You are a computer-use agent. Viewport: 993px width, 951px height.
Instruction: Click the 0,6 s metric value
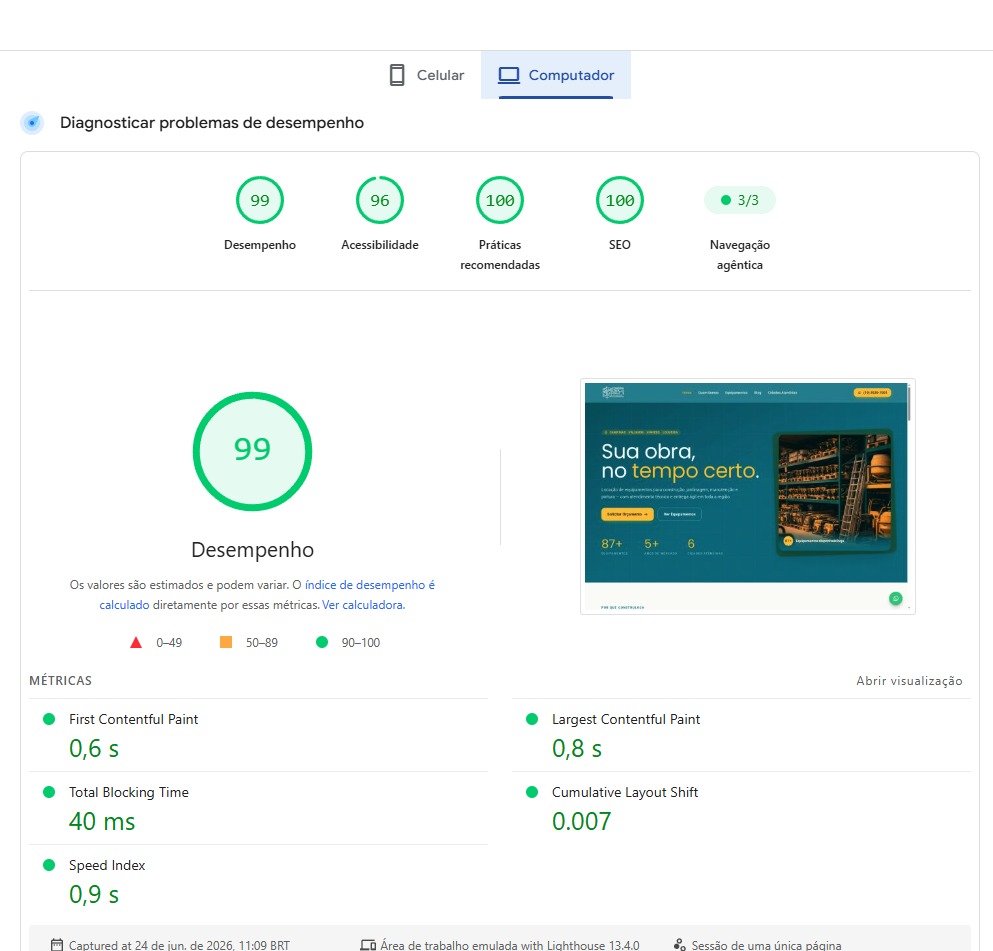pos(94,748)
